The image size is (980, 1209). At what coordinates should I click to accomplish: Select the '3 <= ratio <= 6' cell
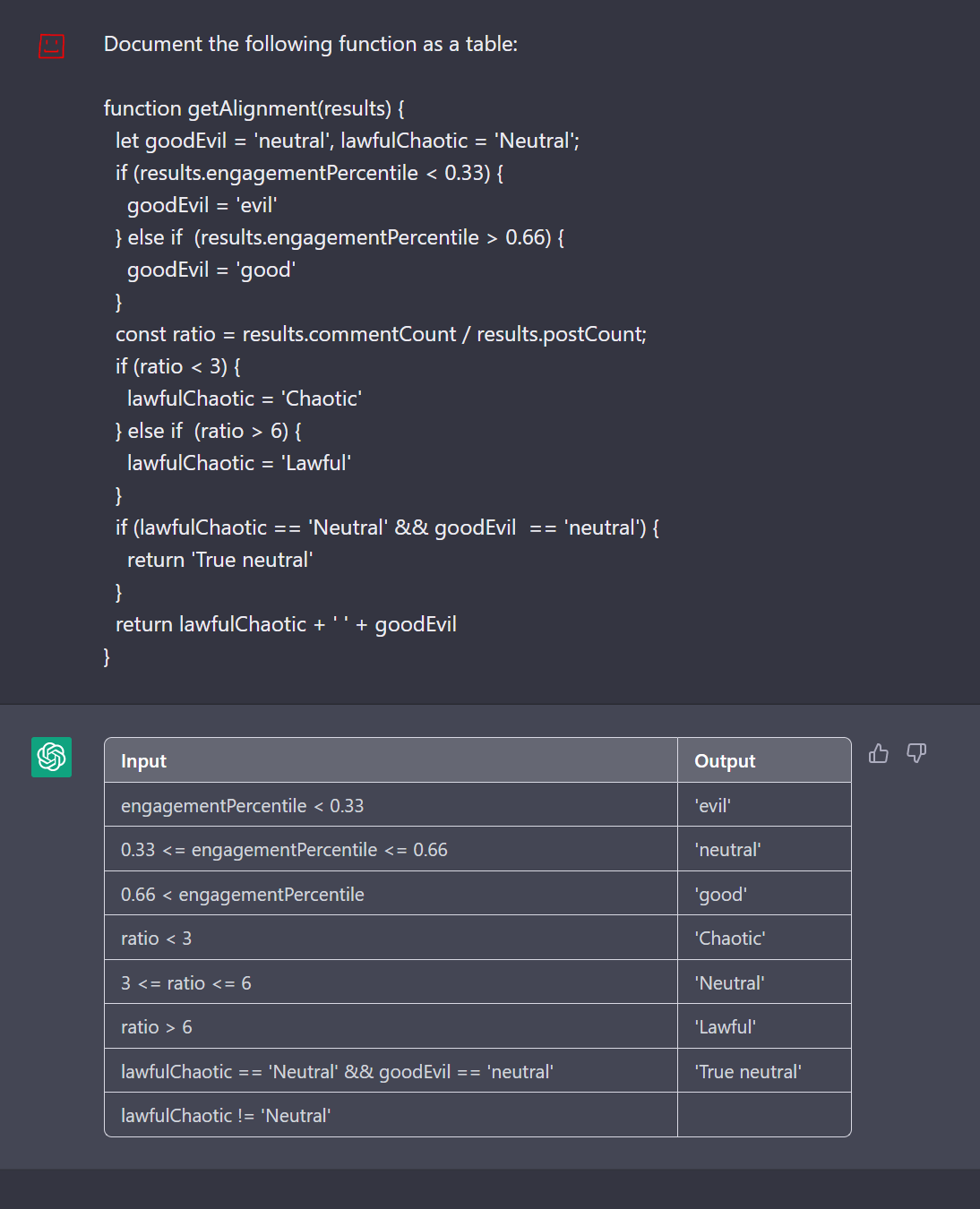pos(186,983)
